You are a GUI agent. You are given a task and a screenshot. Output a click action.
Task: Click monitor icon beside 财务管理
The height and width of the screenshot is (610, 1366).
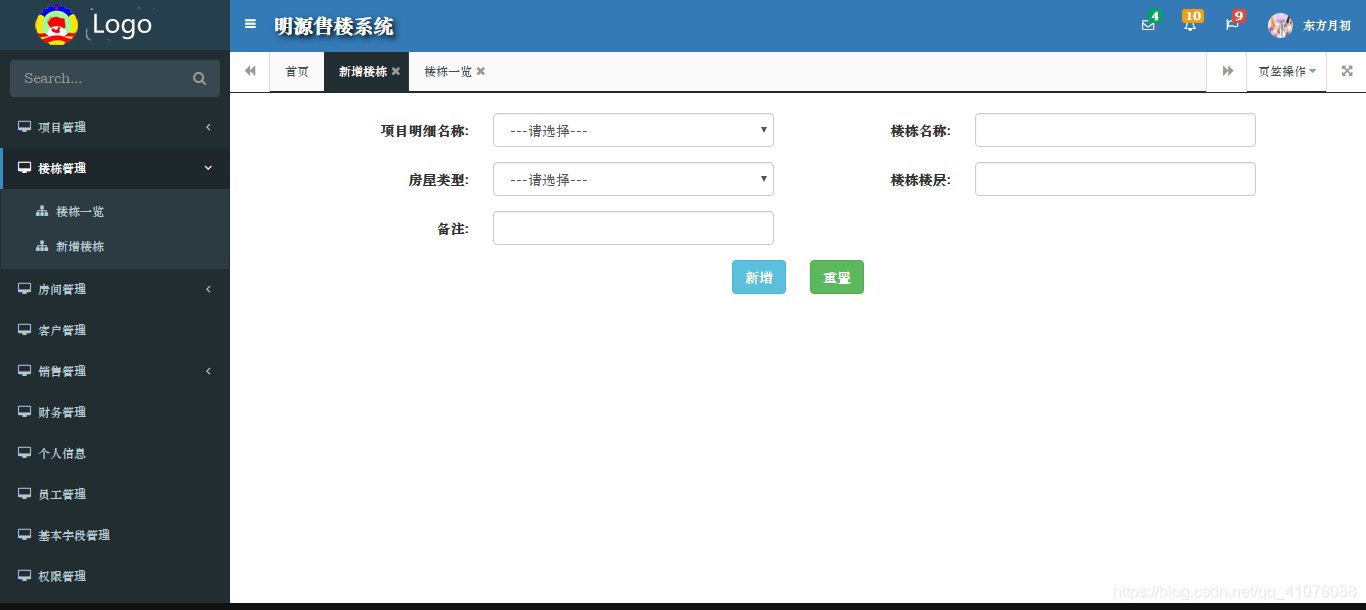(x=24, y=412)
